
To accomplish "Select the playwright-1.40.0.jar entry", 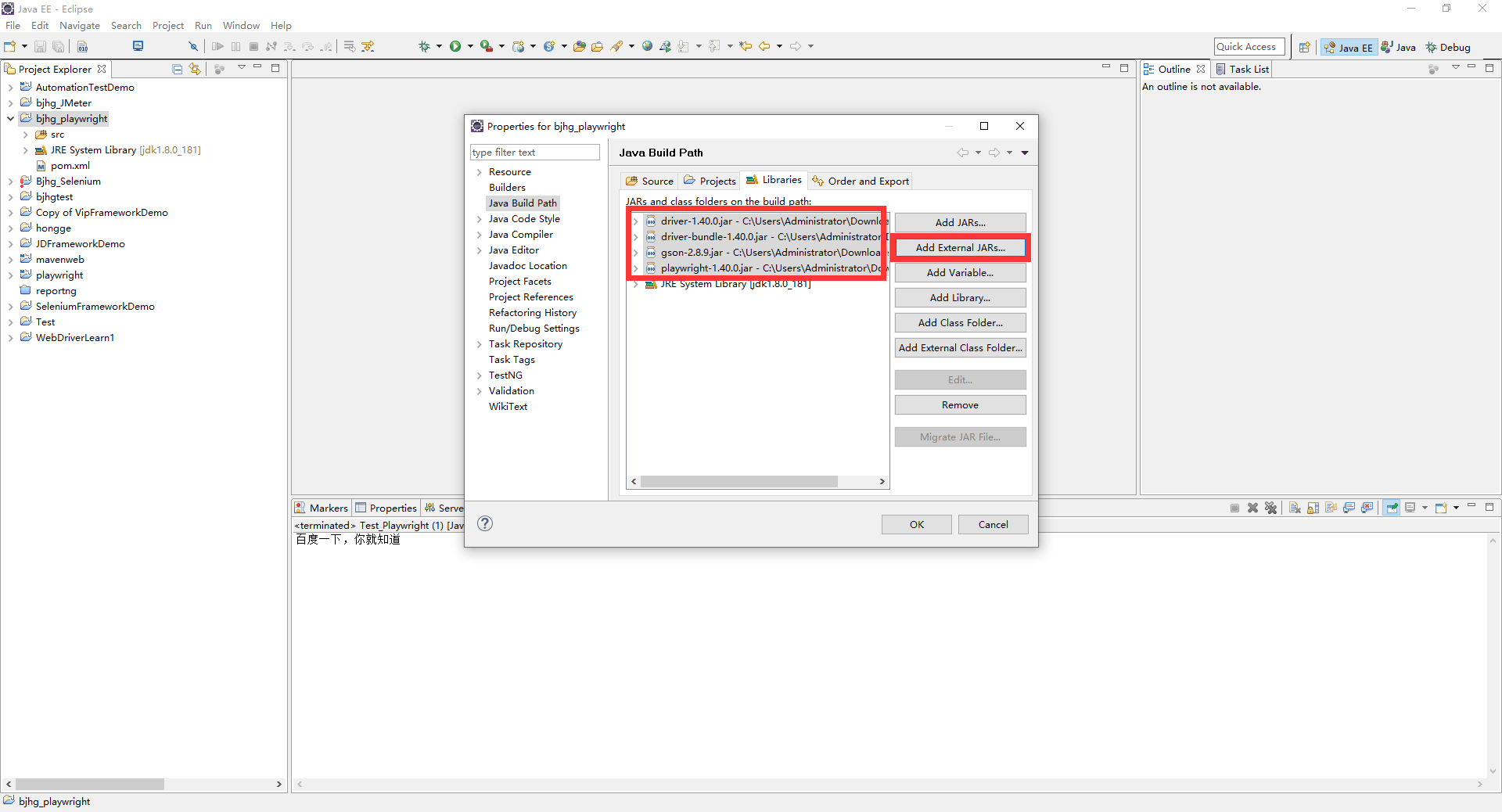I will (767, 268).
